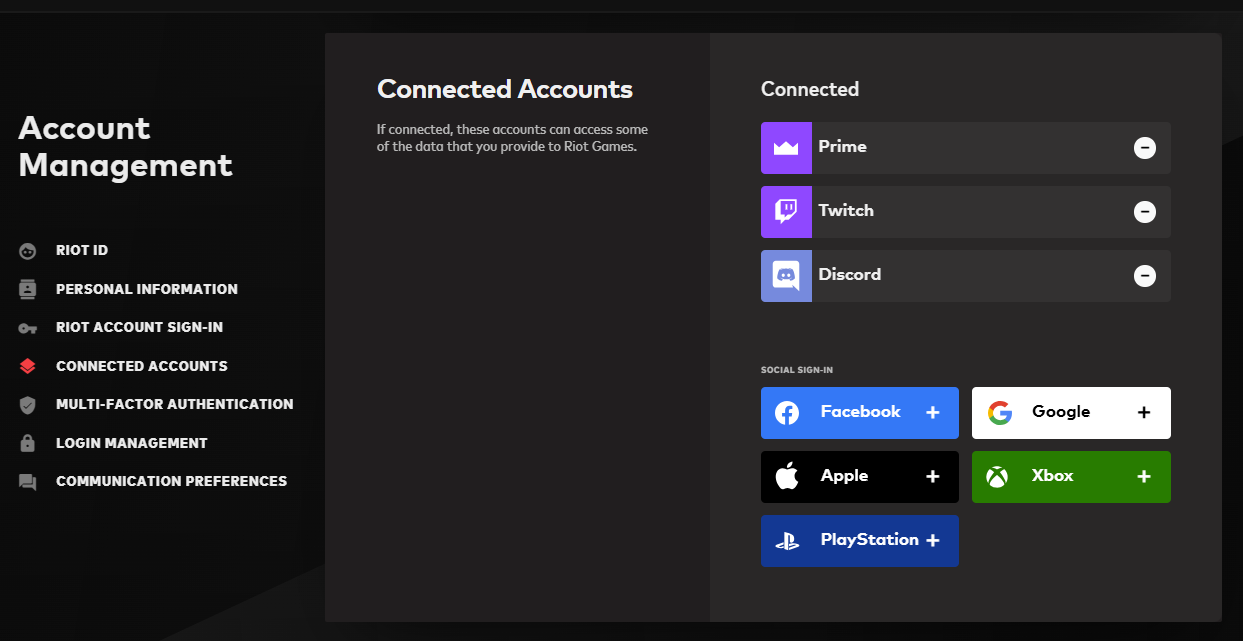Connect the PlayStation account

[x=860, y=541]
